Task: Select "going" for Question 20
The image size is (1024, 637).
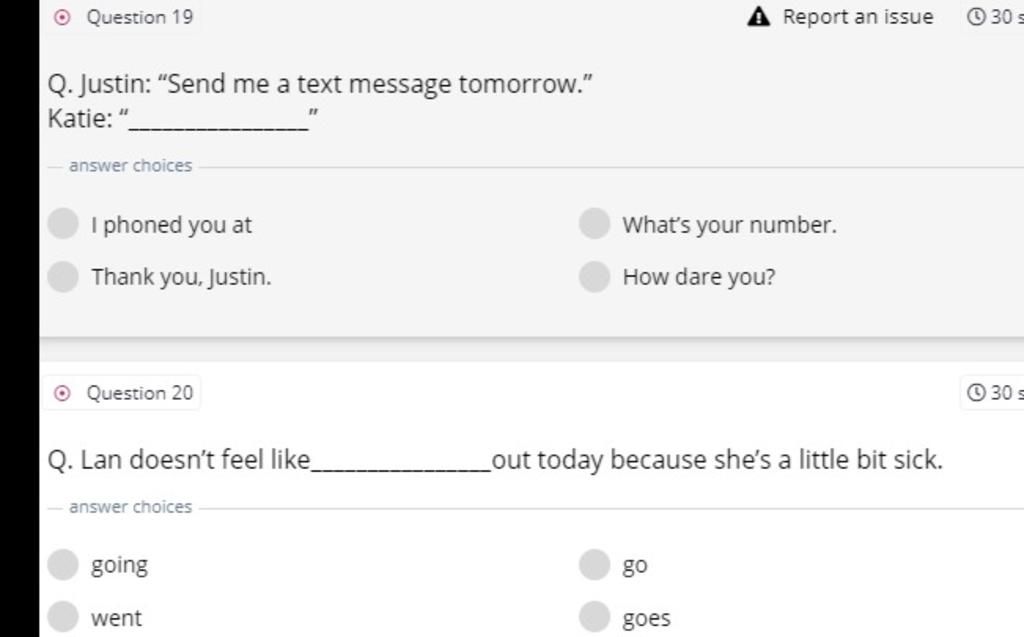Action: (x=63, y=565)
